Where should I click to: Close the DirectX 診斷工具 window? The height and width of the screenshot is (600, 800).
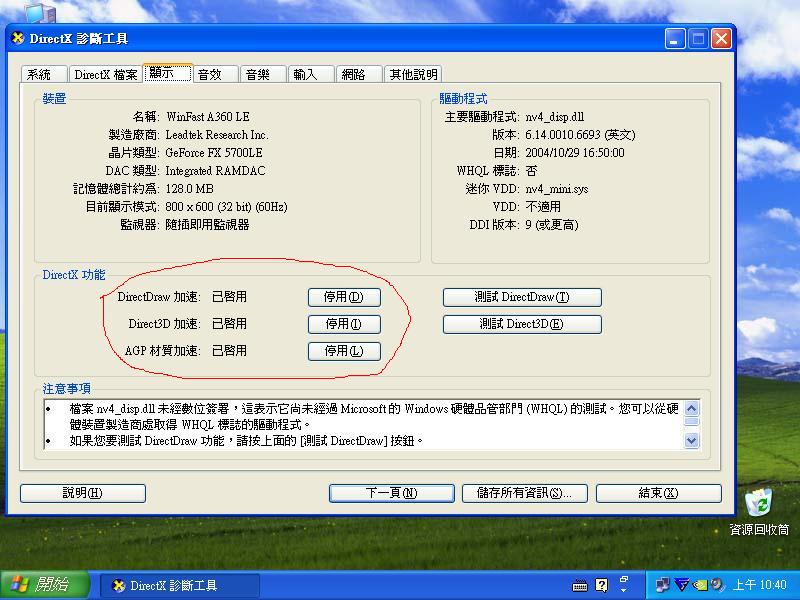click(x=721, y=39)
